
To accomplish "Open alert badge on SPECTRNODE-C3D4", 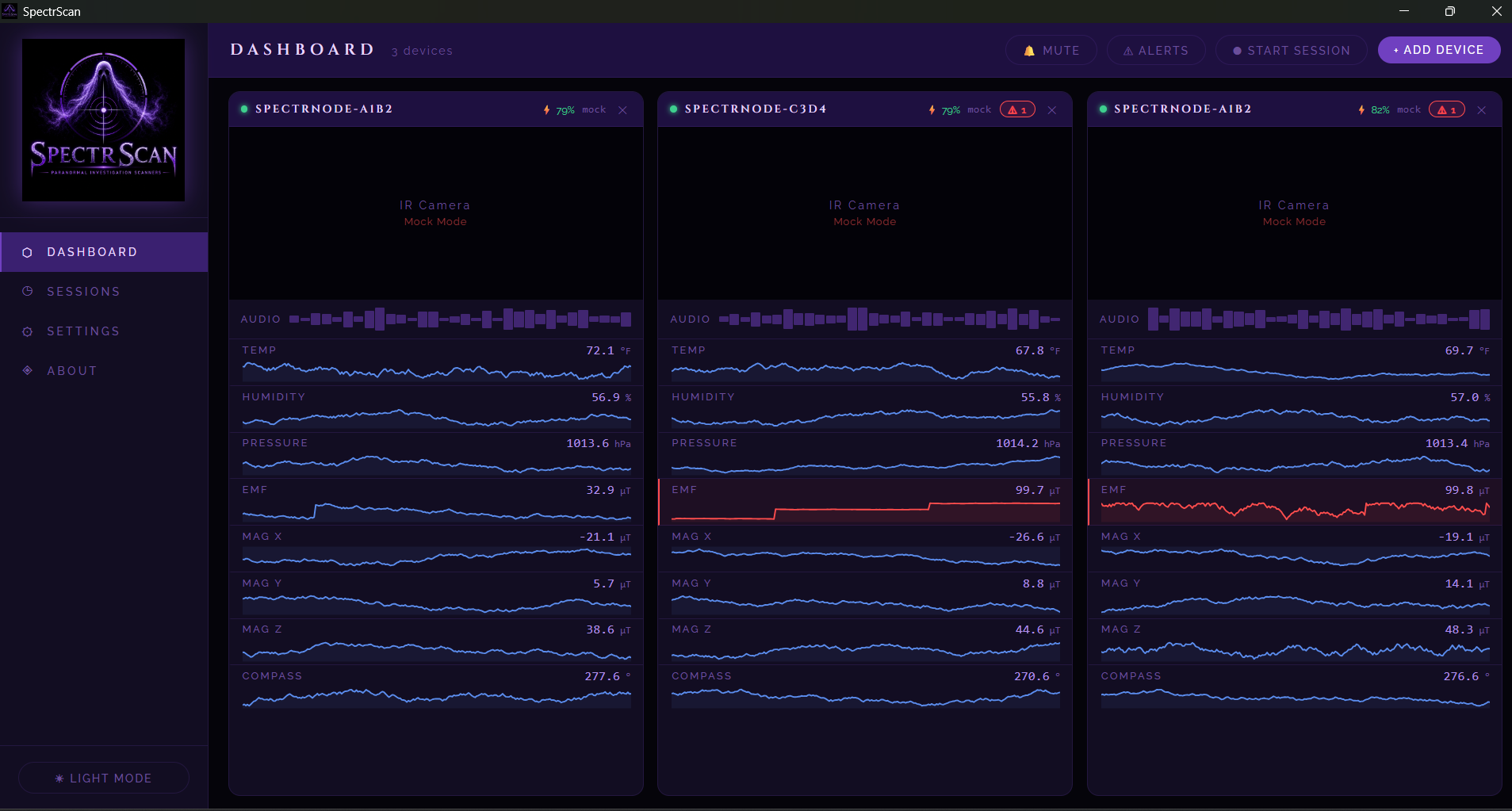I will [x=1017, y=109].
